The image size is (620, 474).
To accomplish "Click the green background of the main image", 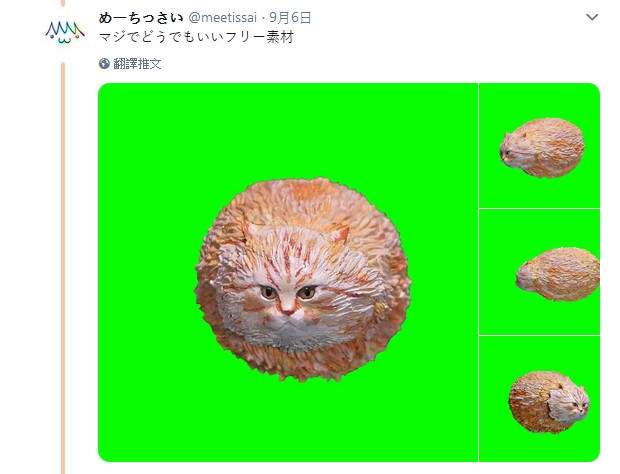I will 150,158.
